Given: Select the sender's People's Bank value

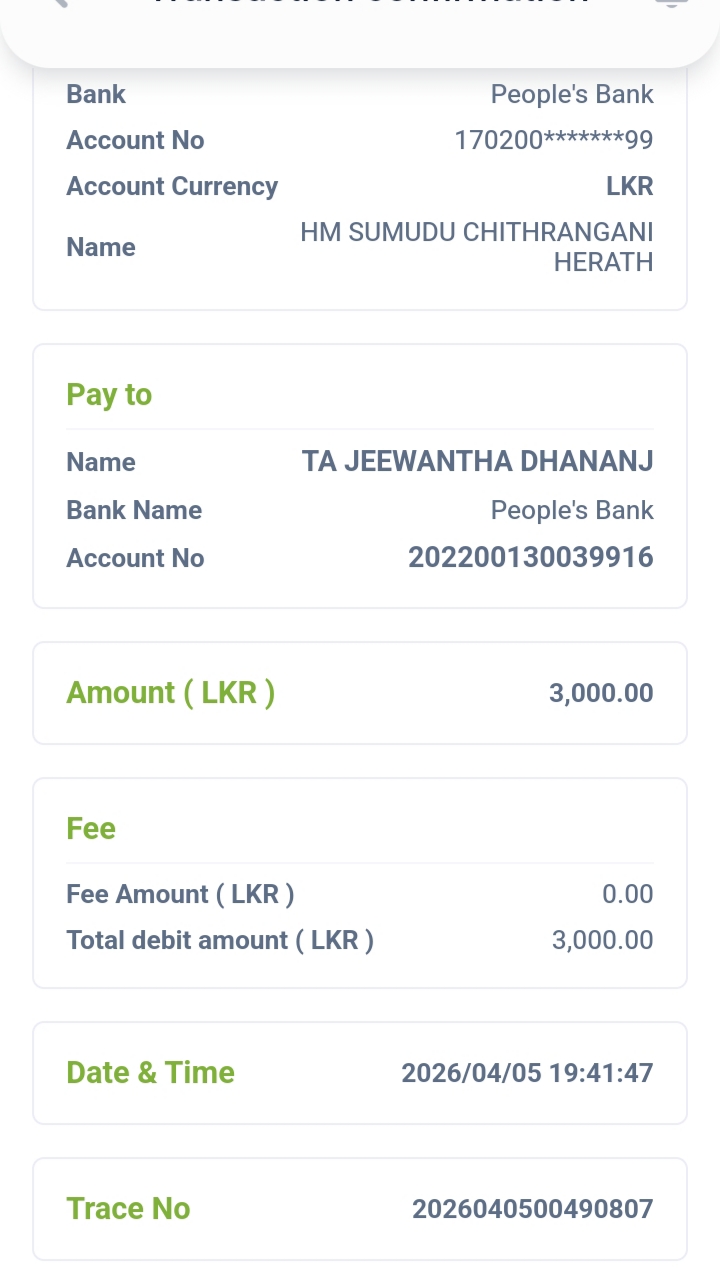Looking at the screenshot, I should pyautogui.click(x=571, y=95).
